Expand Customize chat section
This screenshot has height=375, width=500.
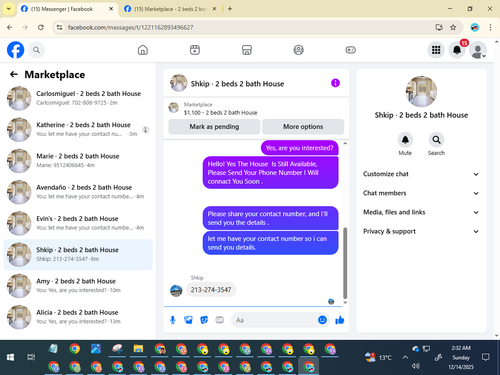pos(421,174)
